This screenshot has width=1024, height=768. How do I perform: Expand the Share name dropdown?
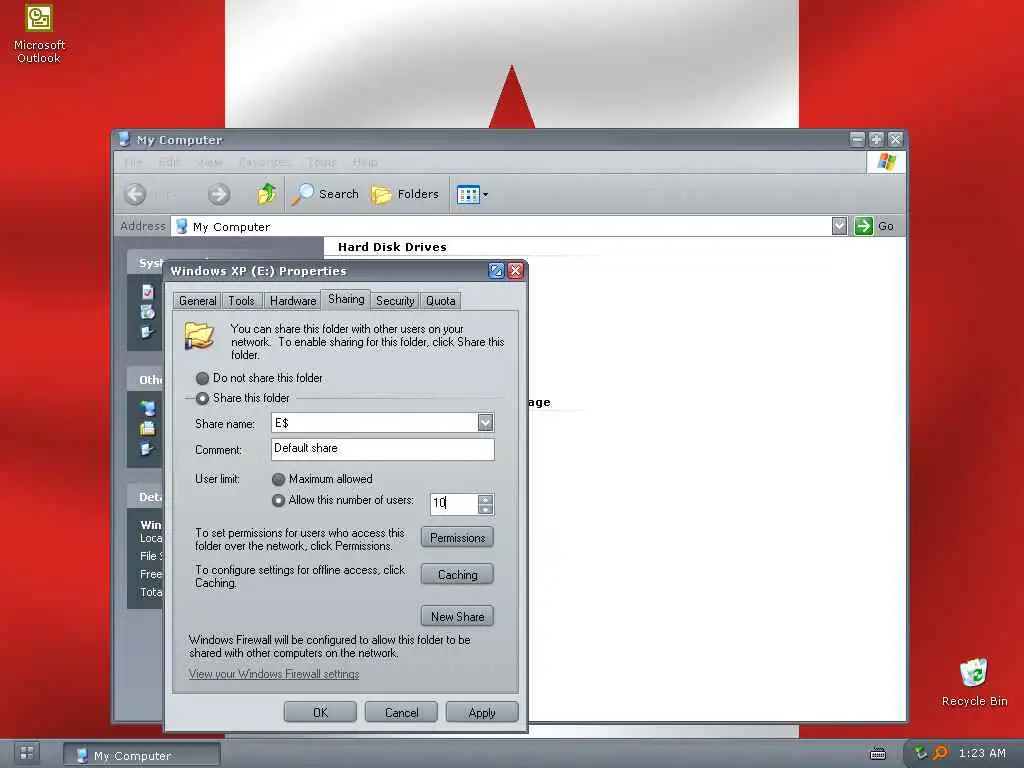pyautogui.click(x=485, y=423)
